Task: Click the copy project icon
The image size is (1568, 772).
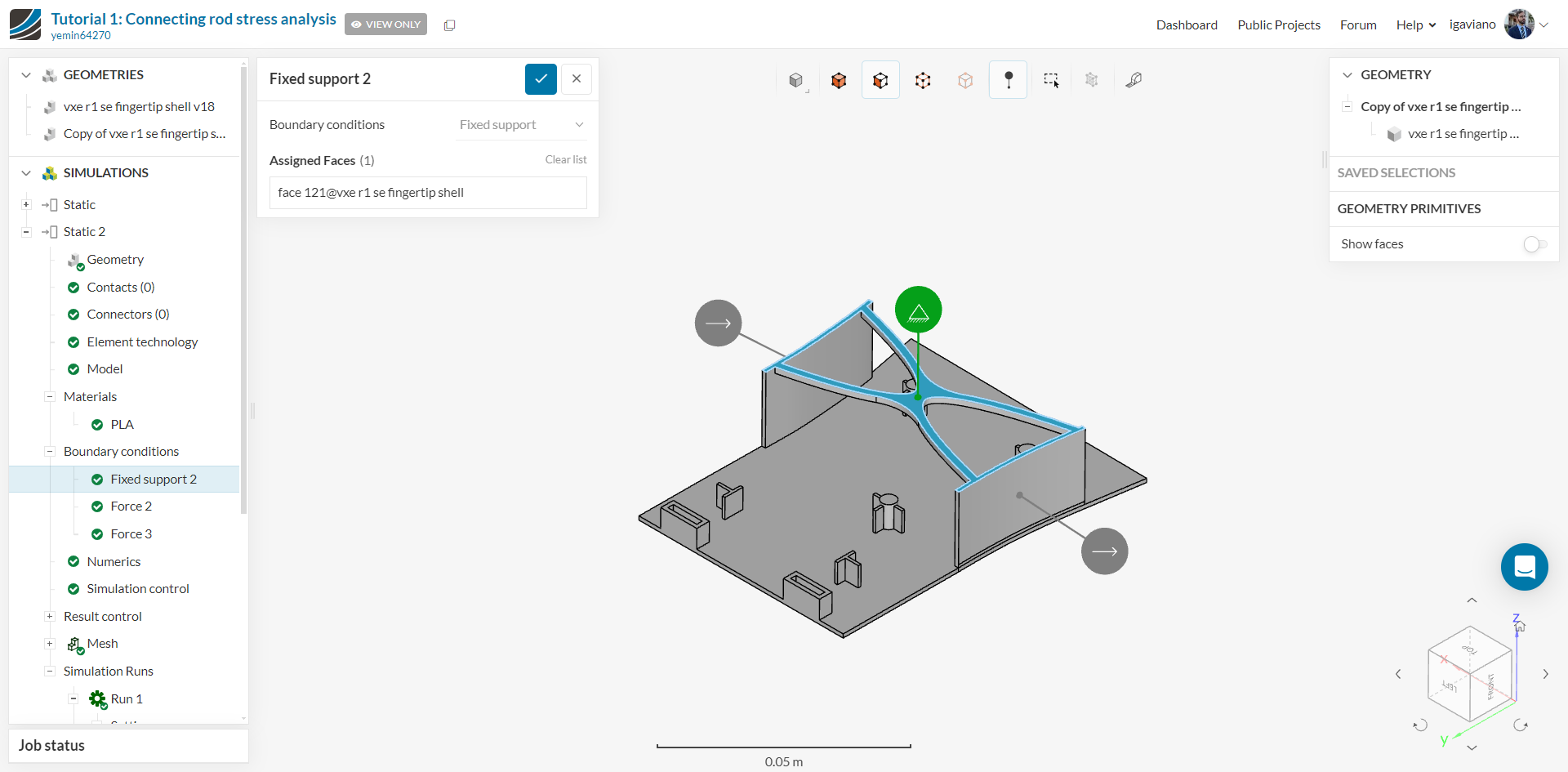Action: [449, 25]
